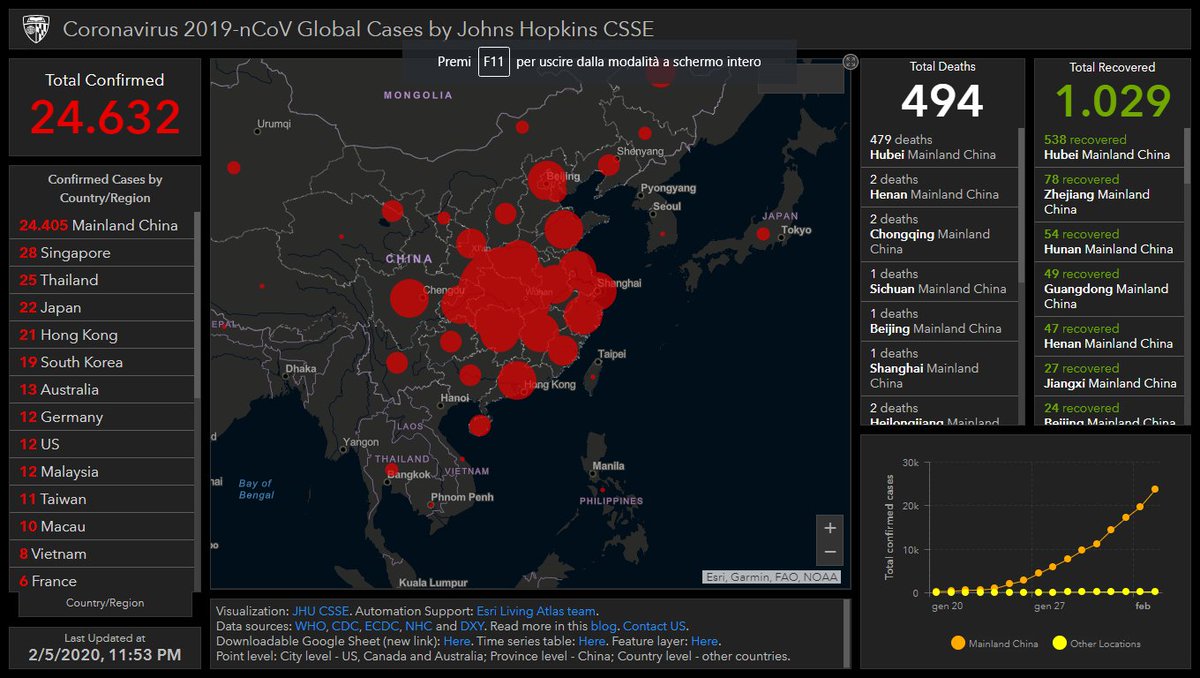Click the yellow Other Locations legend dot

(x=1060, y=645)
